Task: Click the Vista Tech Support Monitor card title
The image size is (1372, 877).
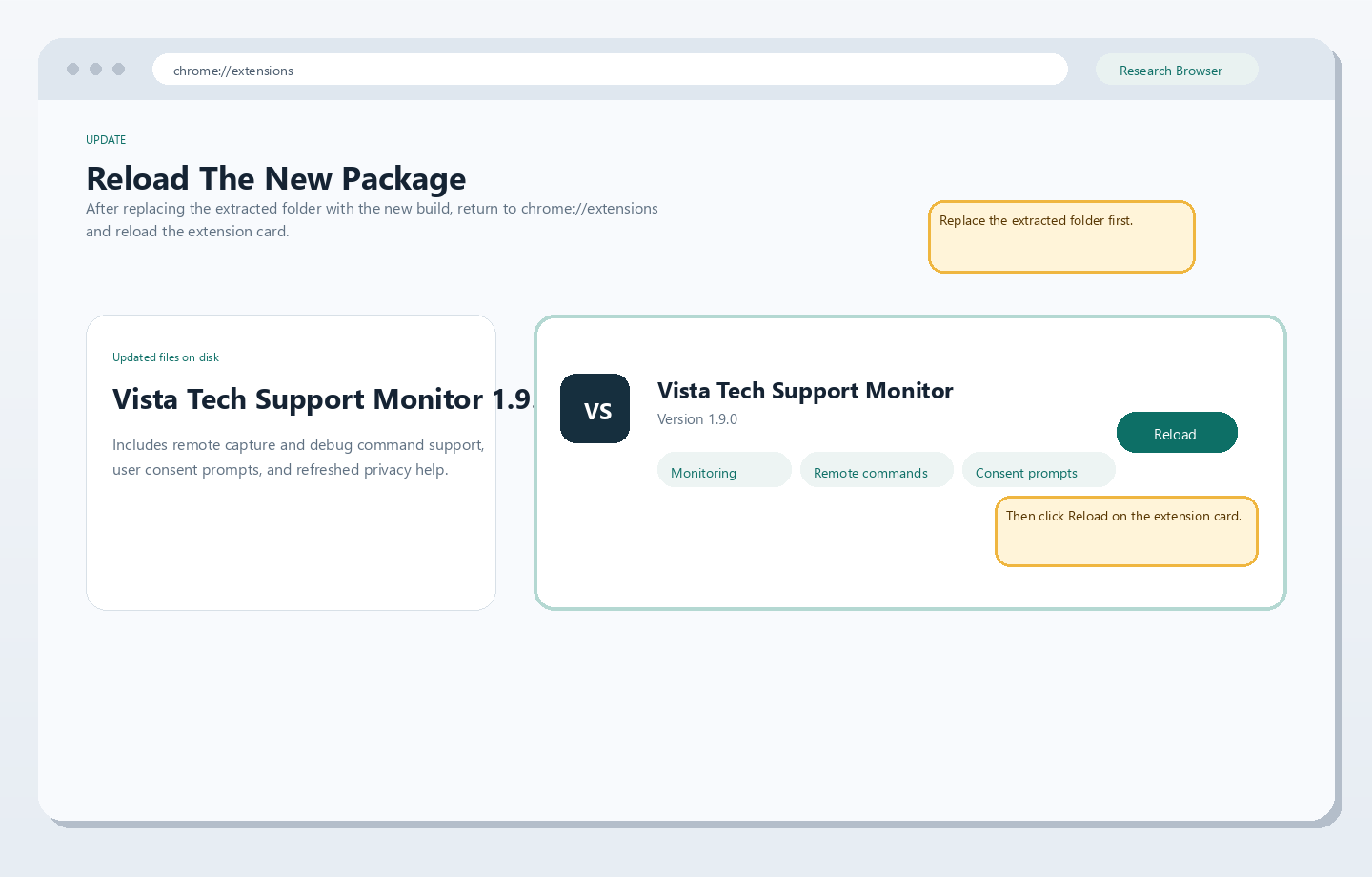Action: [x=805, y=391]
